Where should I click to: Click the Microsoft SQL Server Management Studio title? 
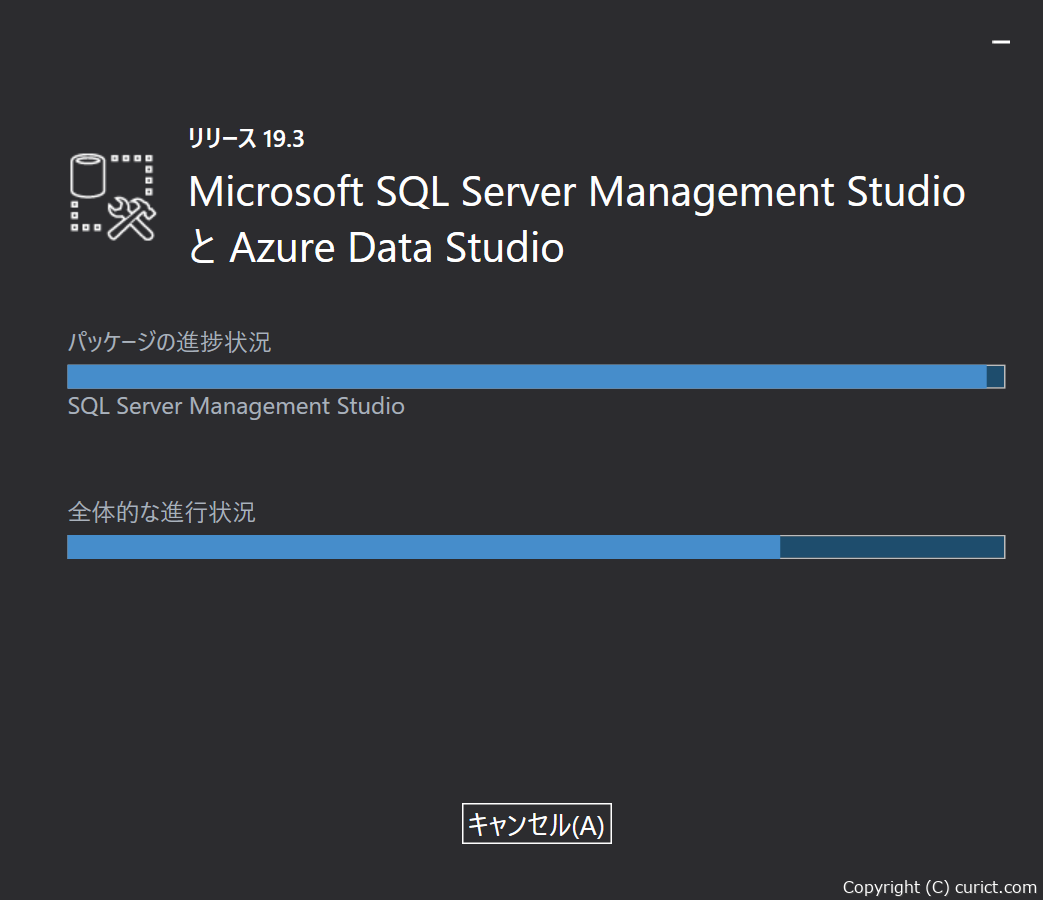point(577,220)
